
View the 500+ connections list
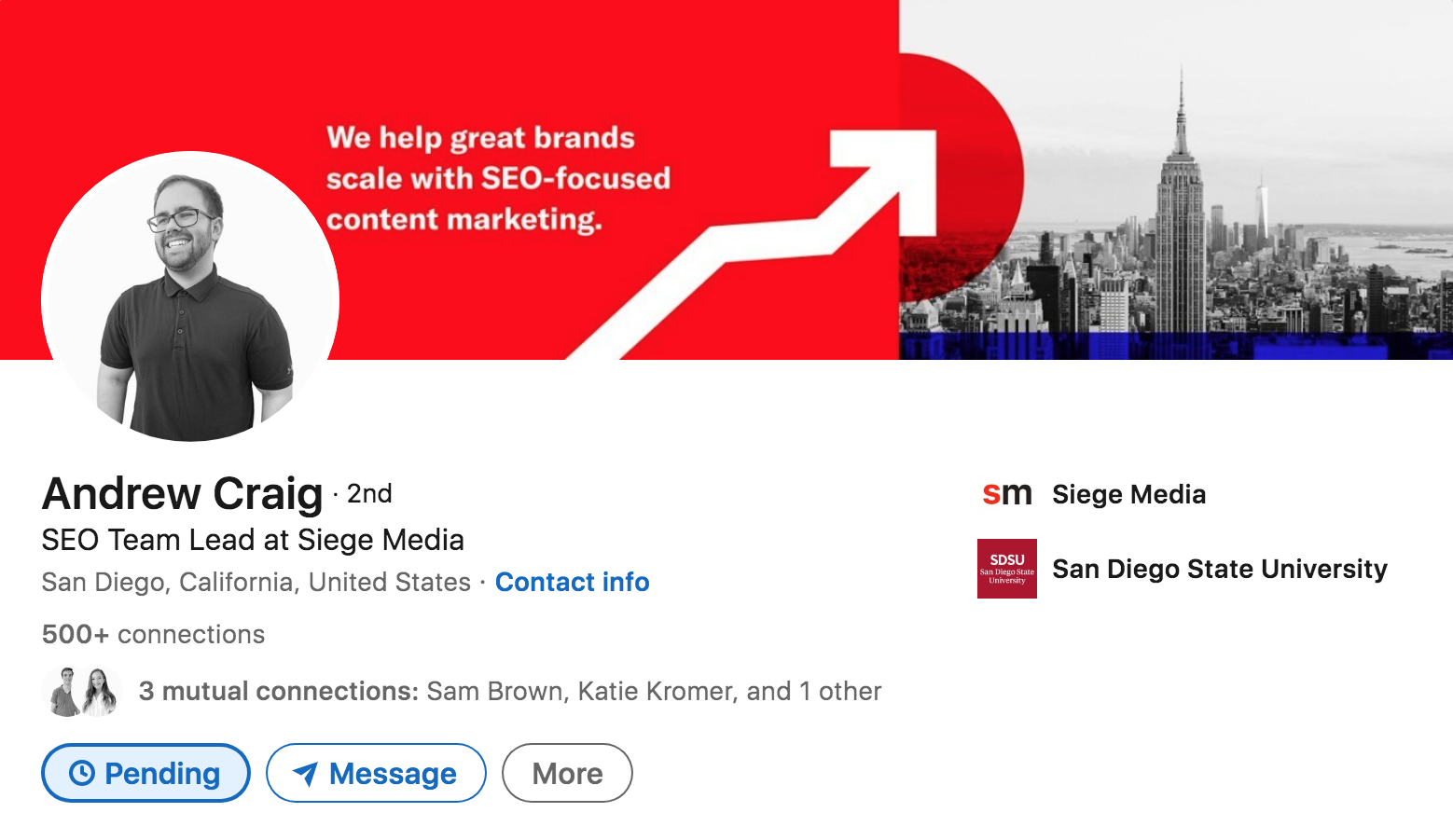152,634
